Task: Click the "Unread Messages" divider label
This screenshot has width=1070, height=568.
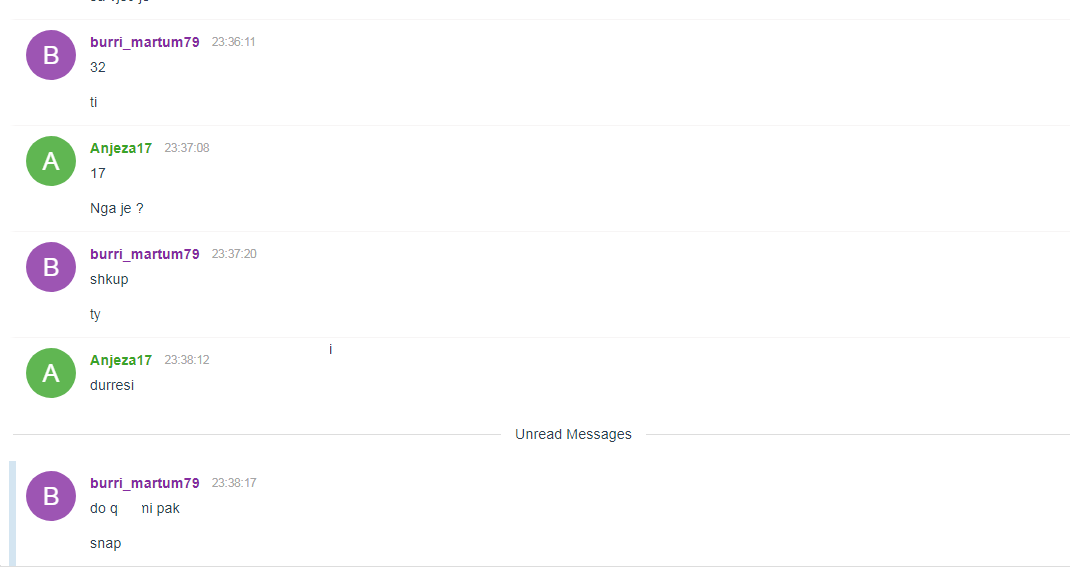Action: click(x=573, y=435)
